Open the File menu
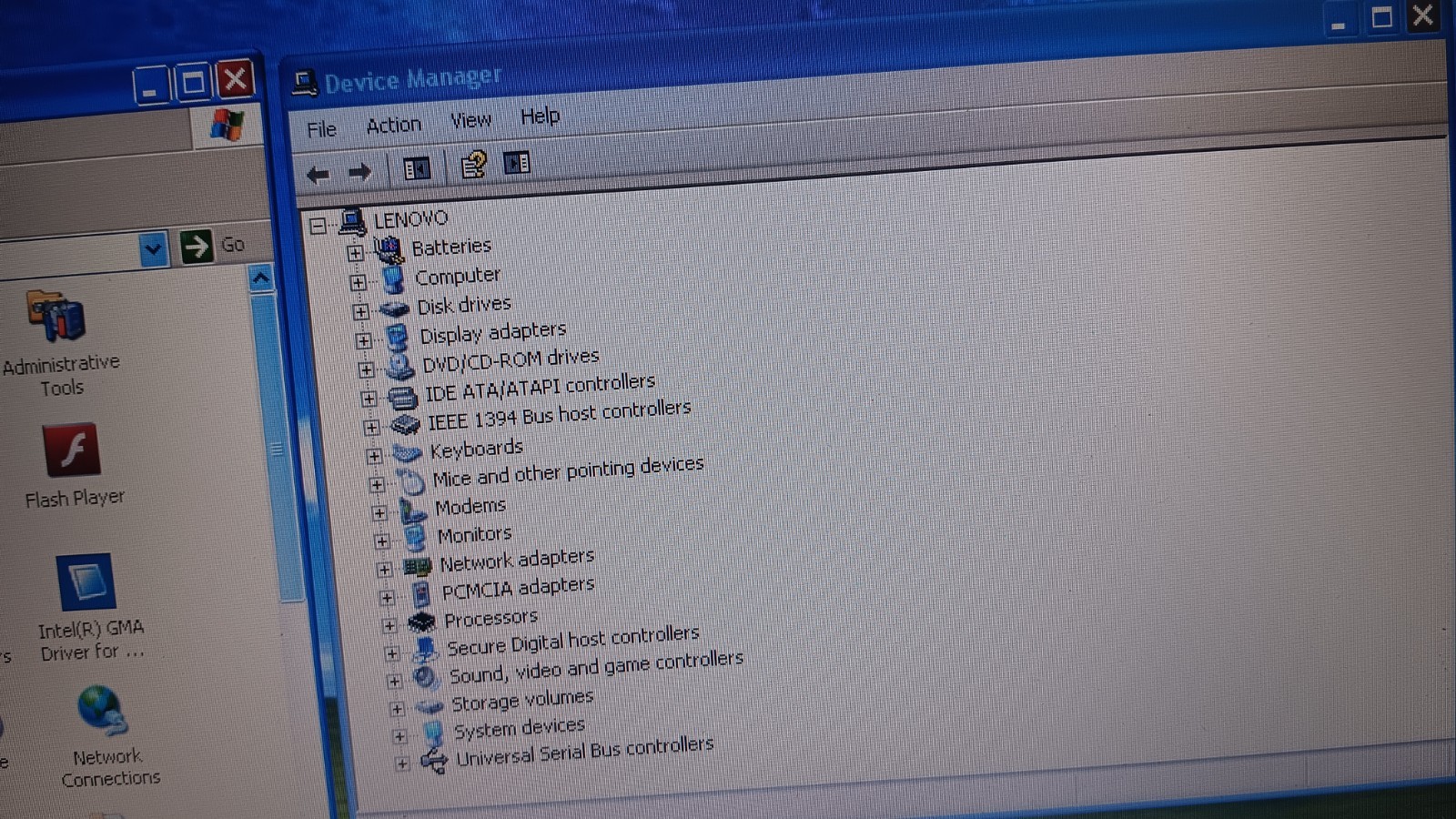Screen dimensions: 1456x819 tap(321, 130)
